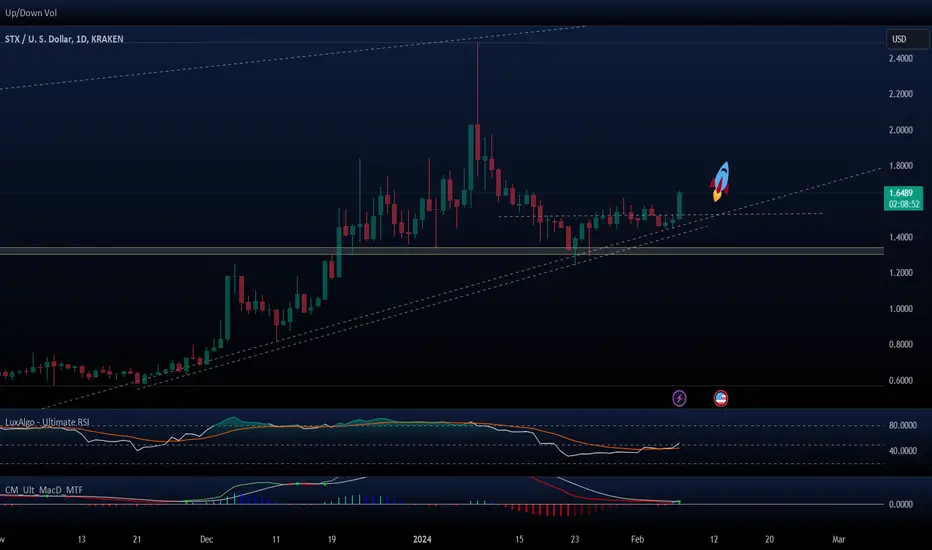The image size is (932, 550).
Task: Select the horizontal support zone near 1.35
Action: coord(442,251)
